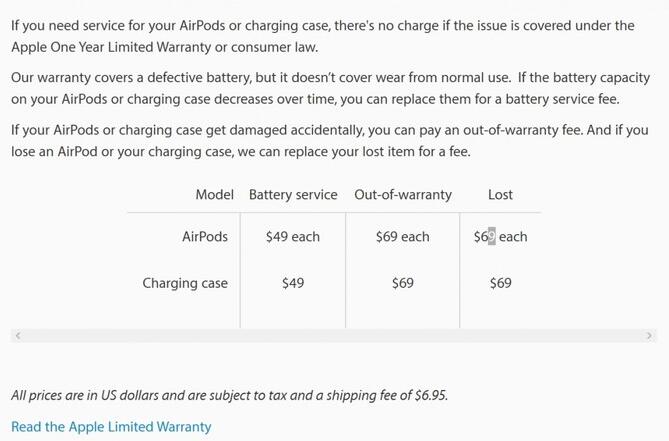Screen dimensions: 669x441
Task: Click the horizontal scrollbar track under the table
Action: pos(334,336)
